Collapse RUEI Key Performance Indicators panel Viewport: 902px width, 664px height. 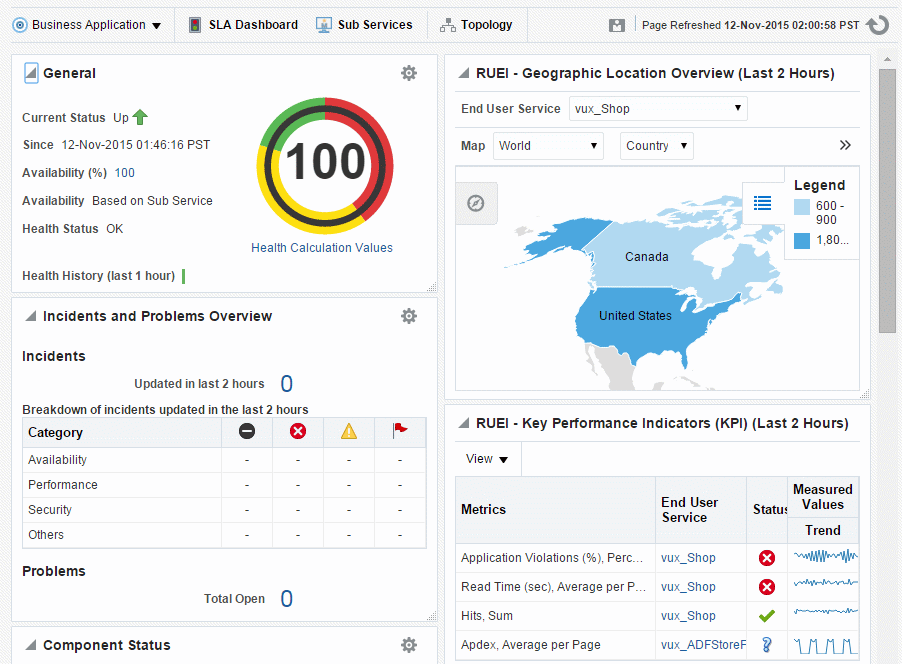tap(463, 423)
